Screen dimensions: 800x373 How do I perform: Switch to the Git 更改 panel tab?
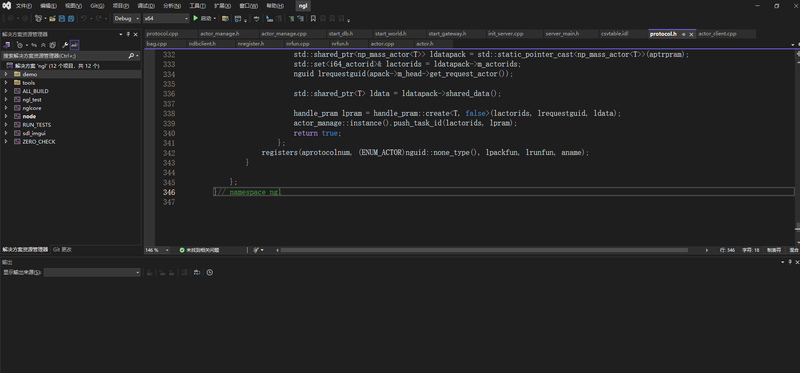(62, 250)
